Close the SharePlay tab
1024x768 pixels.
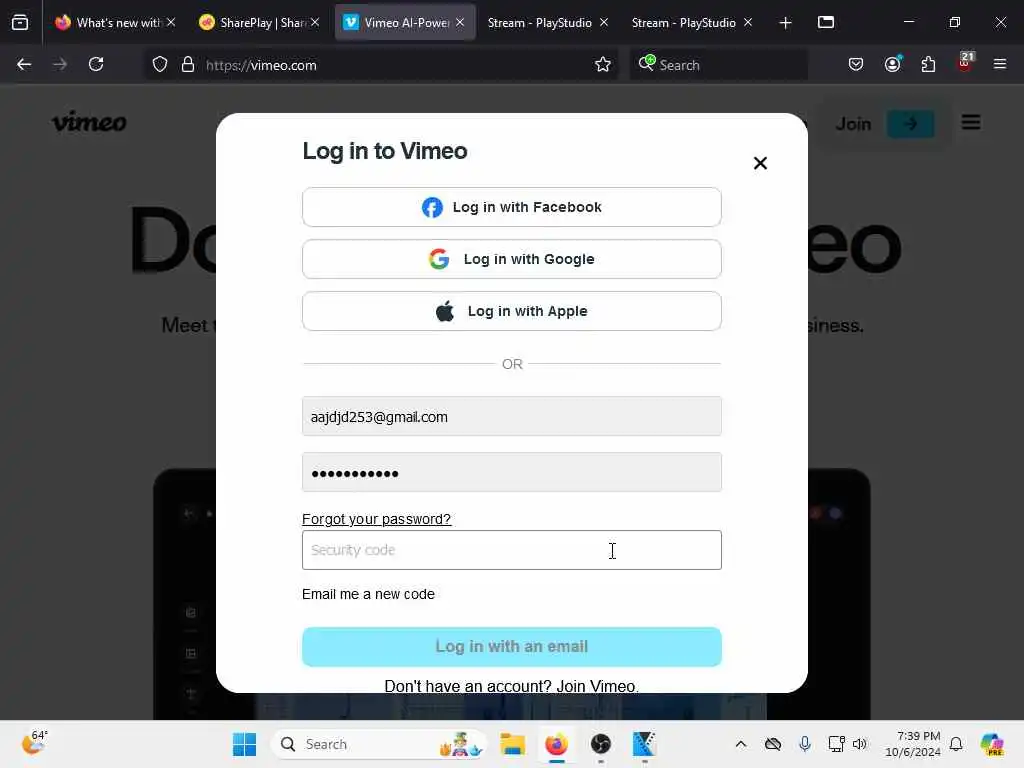pos(315,22)
